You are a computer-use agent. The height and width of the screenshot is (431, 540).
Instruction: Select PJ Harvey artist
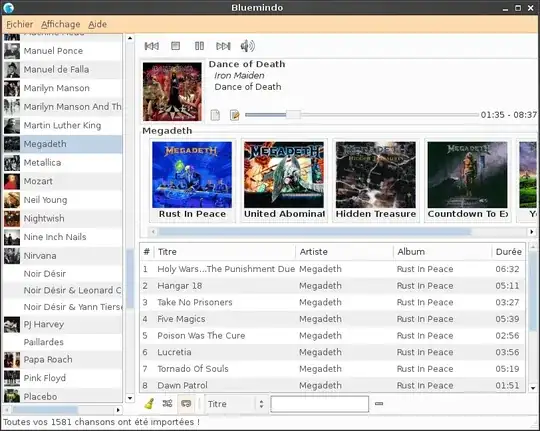63,325
